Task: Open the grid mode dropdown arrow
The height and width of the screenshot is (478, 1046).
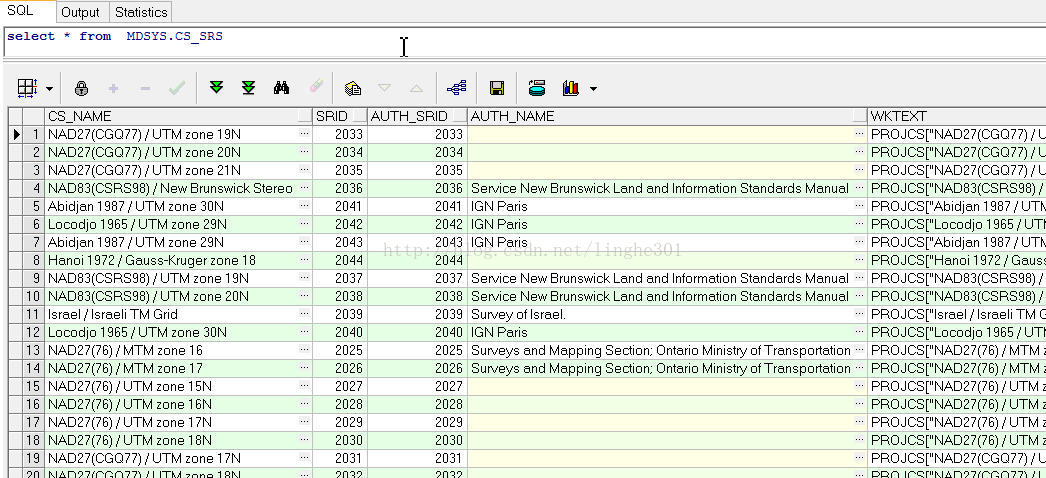Action: click(49, 89)
